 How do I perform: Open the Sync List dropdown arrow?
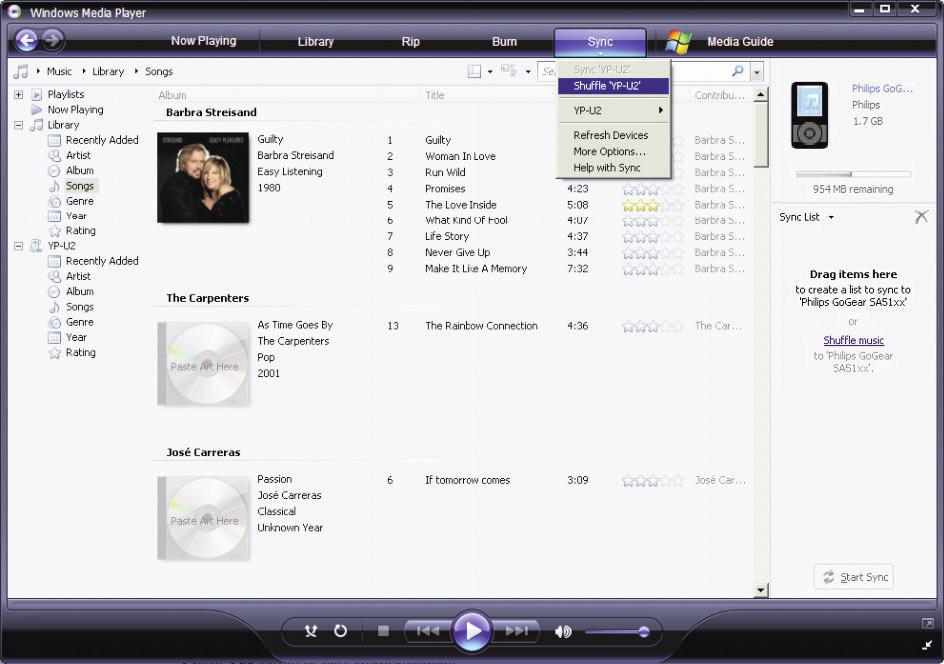click(x=831, y=217)
